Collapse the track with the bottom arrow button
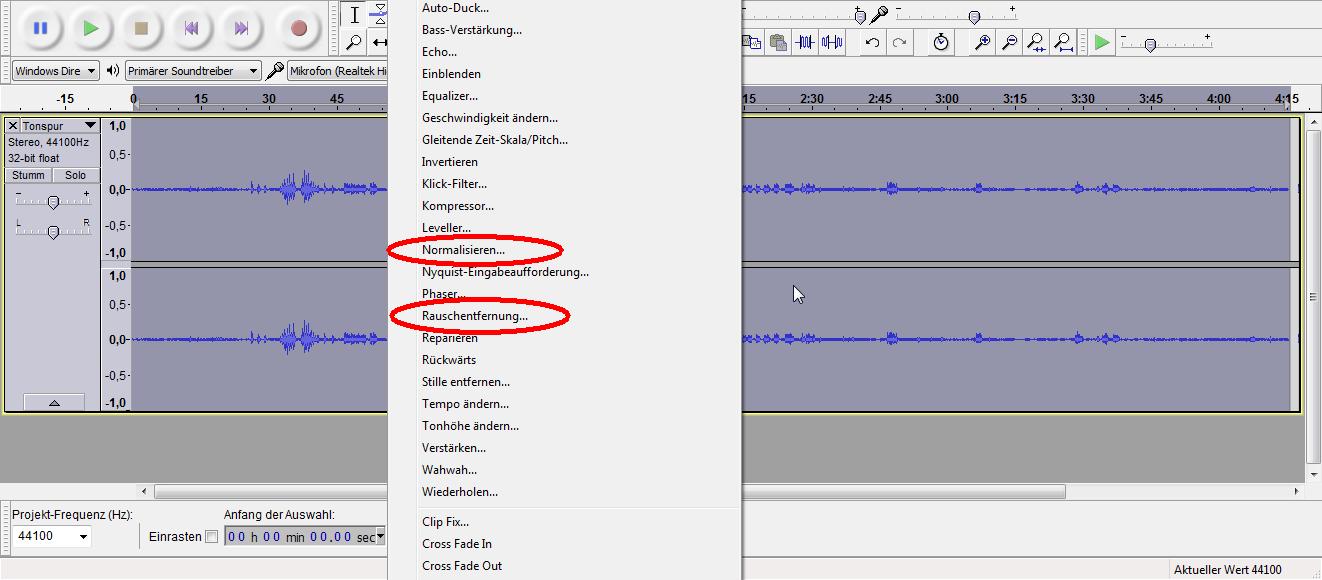Screen dimensions: 1322x580 click(53, 402)
